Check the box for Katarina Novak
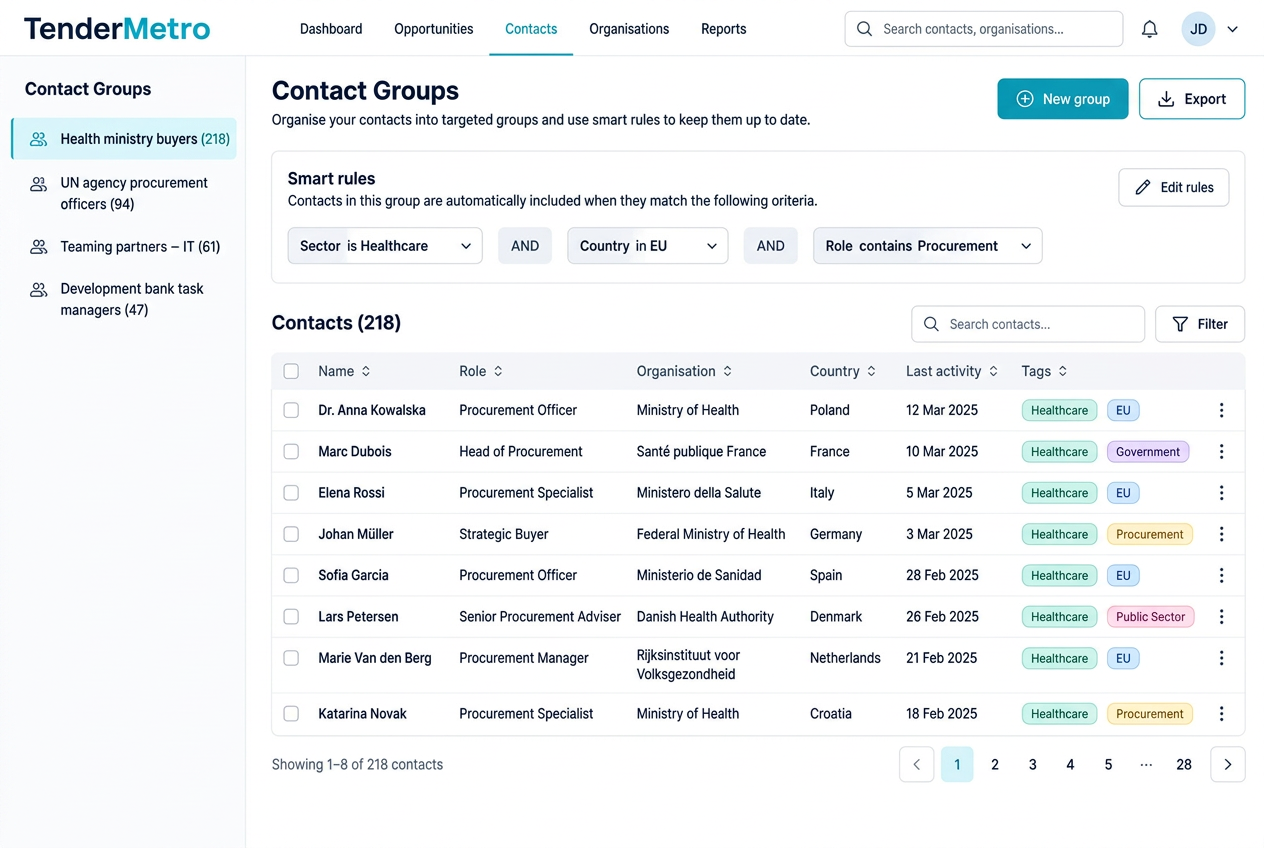Image resolution: width=1264 pixels, height=848 pixels. point(291,714)
